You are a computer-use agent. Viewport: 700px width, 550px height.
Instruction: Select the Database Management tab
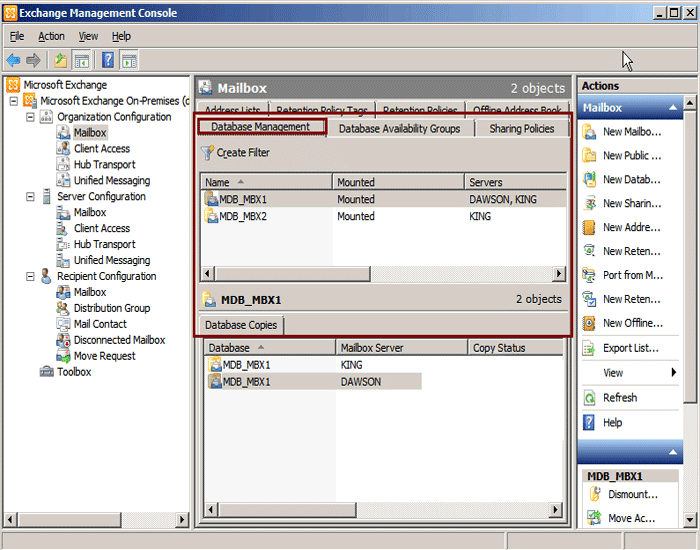[x=261, y=127]
